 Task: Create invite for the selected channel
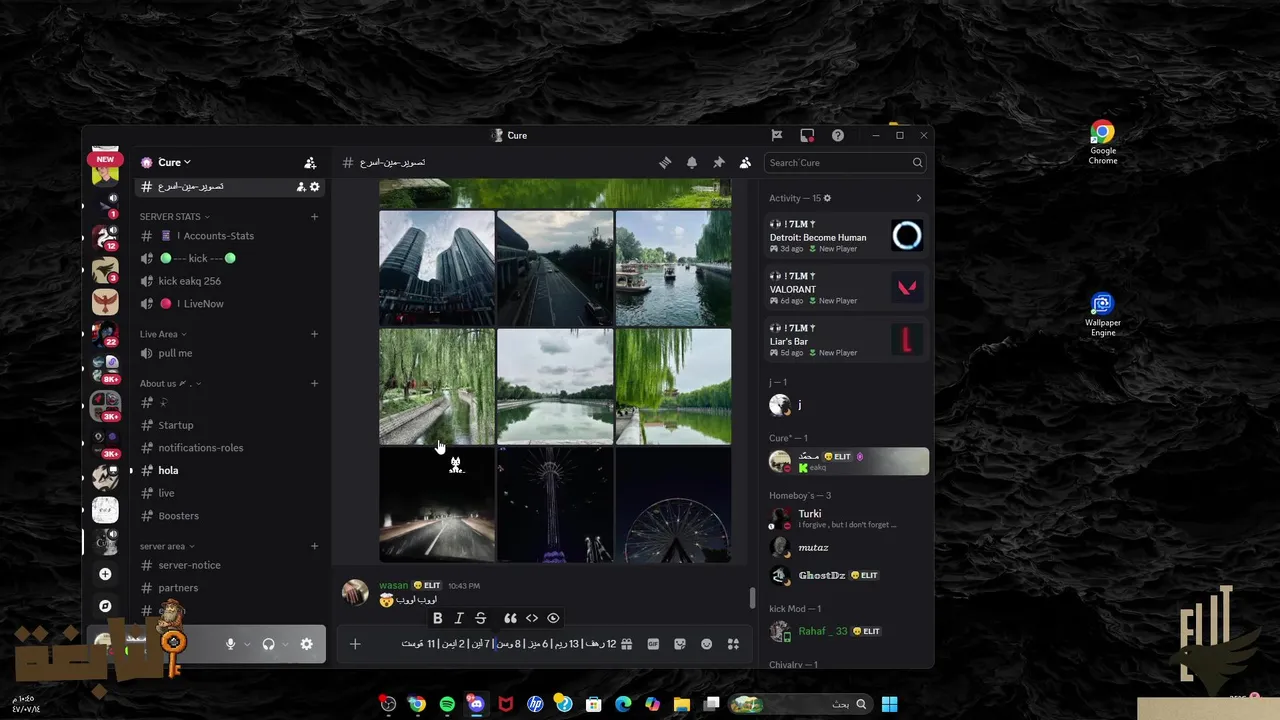tap(301, 187)
